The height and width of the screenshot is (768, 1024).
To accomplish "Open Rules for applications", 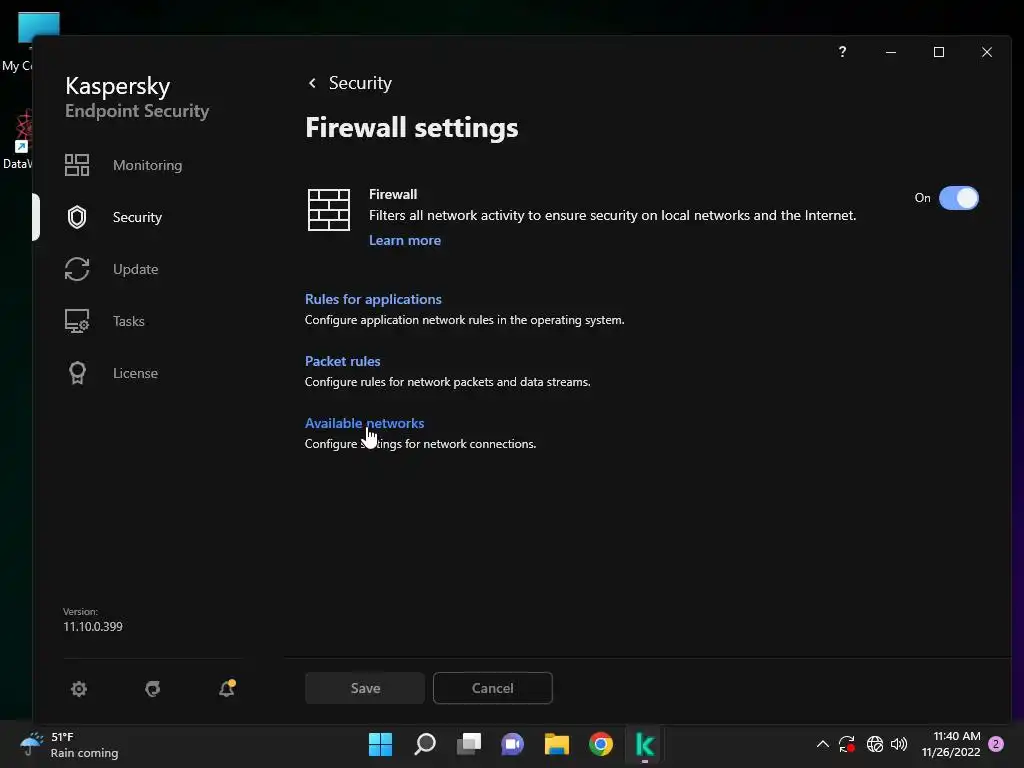I will click(x=374, y=299).
